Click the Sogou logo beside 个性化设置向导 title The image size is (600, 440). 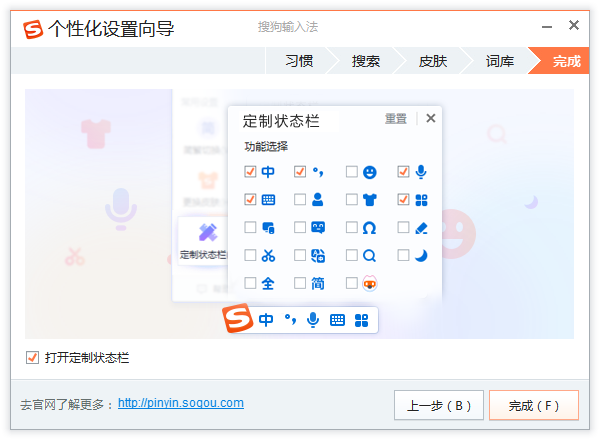33,29
